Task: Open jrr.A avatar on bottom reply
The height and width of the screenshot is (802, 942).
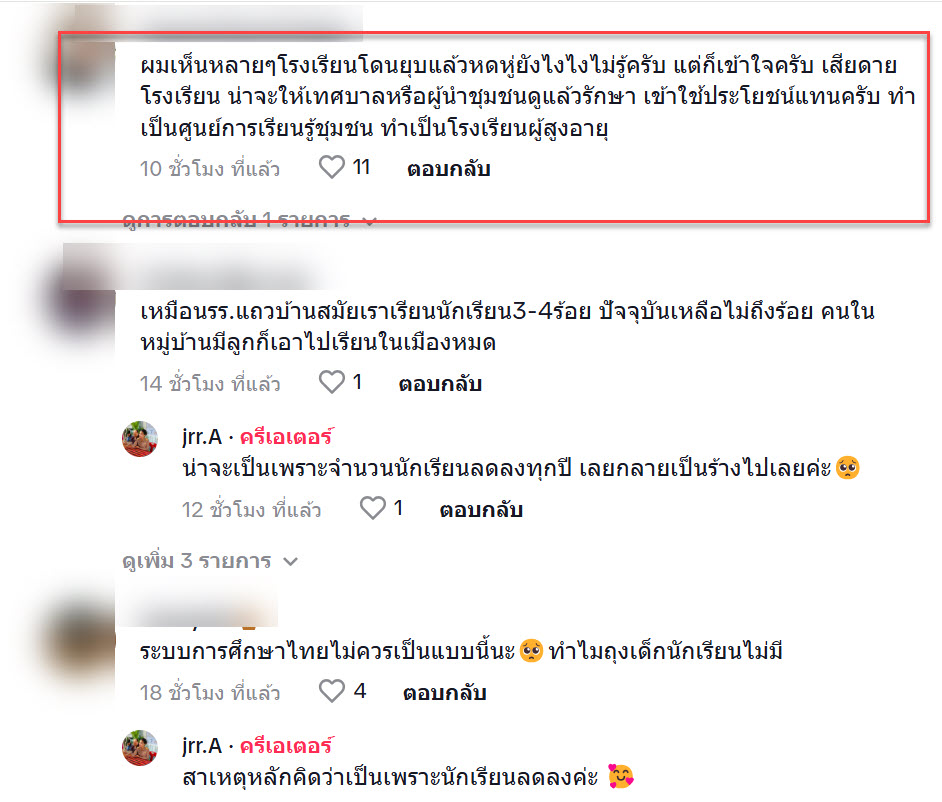Action: [x=140, y=748]
